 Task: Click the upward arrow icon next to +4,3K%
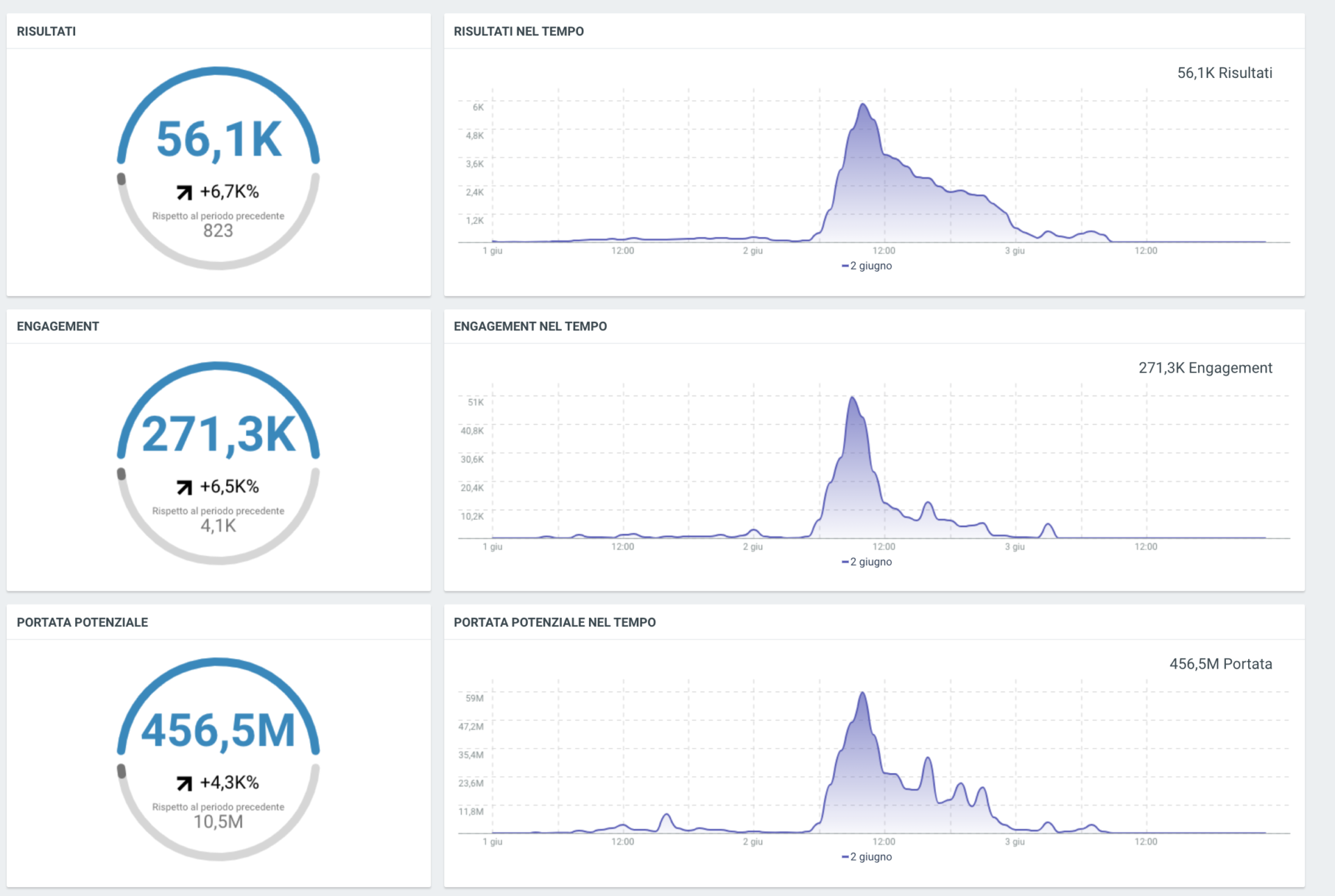coord(184,783)
